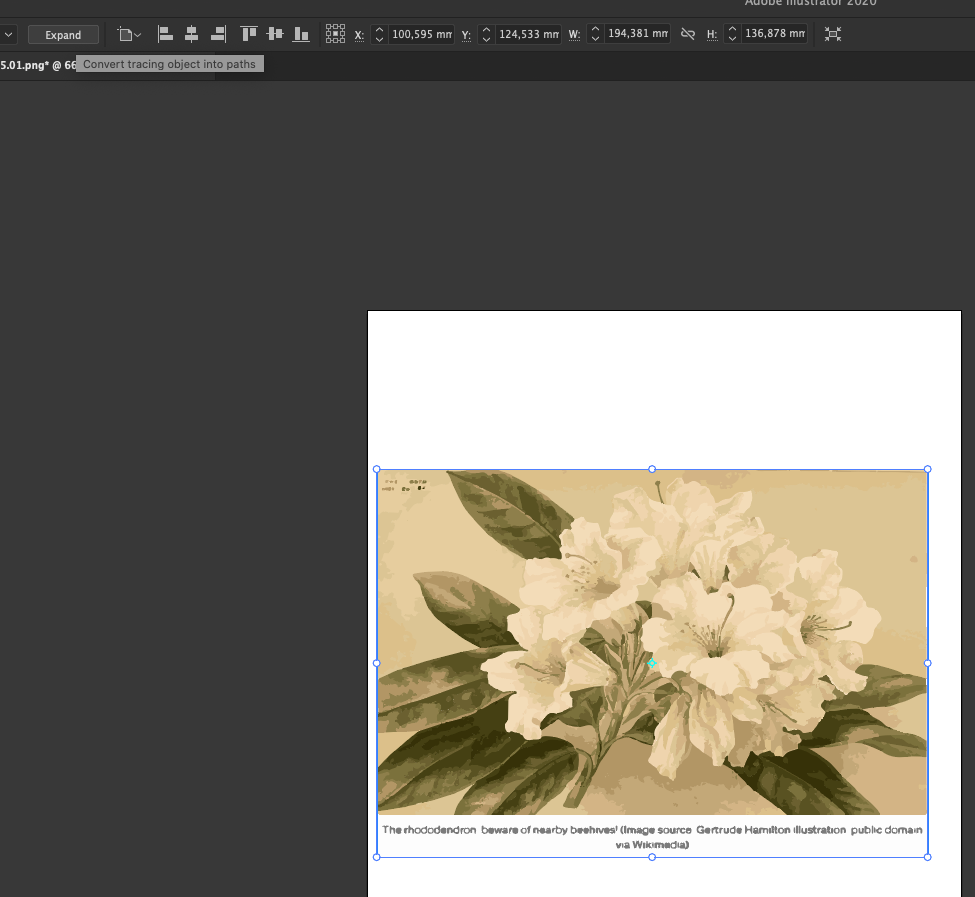Screen dimensions: 975x897
Task: Select the reference point grid icon
Action: click(x=335, y=34)
